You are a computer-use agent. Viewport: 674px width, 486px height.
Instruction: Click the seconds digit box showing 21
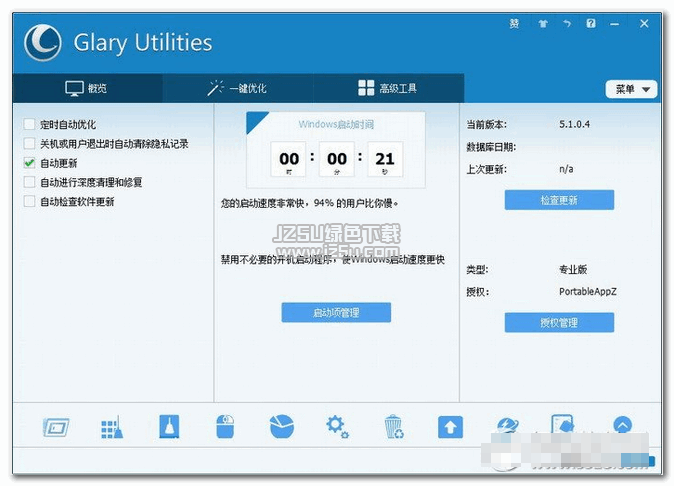point(385,159)
